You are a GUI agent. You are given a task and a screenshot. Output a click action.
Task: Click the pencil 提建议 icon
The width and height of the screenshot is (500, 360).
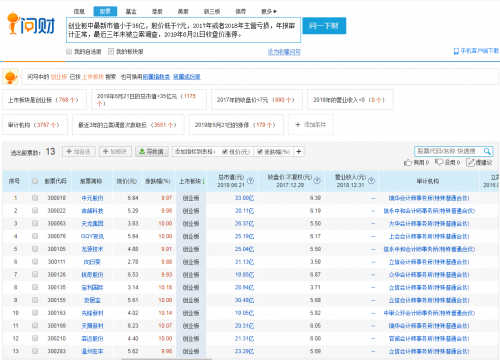(x=470, y=162)
